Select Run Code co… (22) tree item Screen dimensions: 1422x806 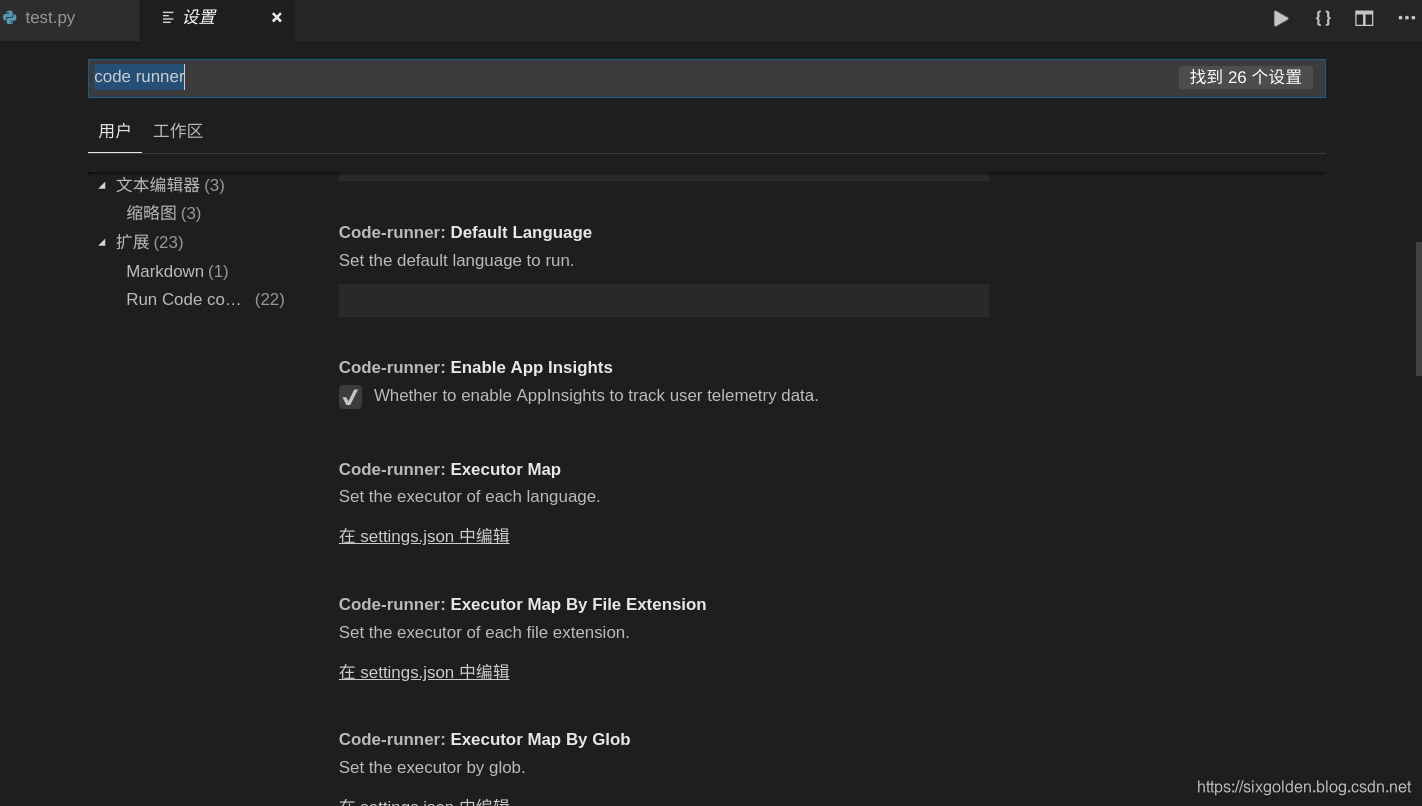205,299
